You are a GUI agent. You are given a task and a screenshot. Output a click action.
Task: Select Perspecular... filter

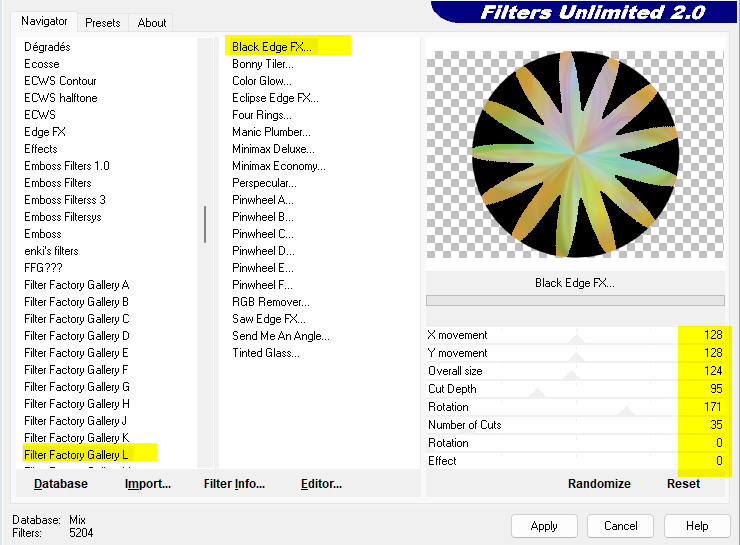[x=264, y=183]
